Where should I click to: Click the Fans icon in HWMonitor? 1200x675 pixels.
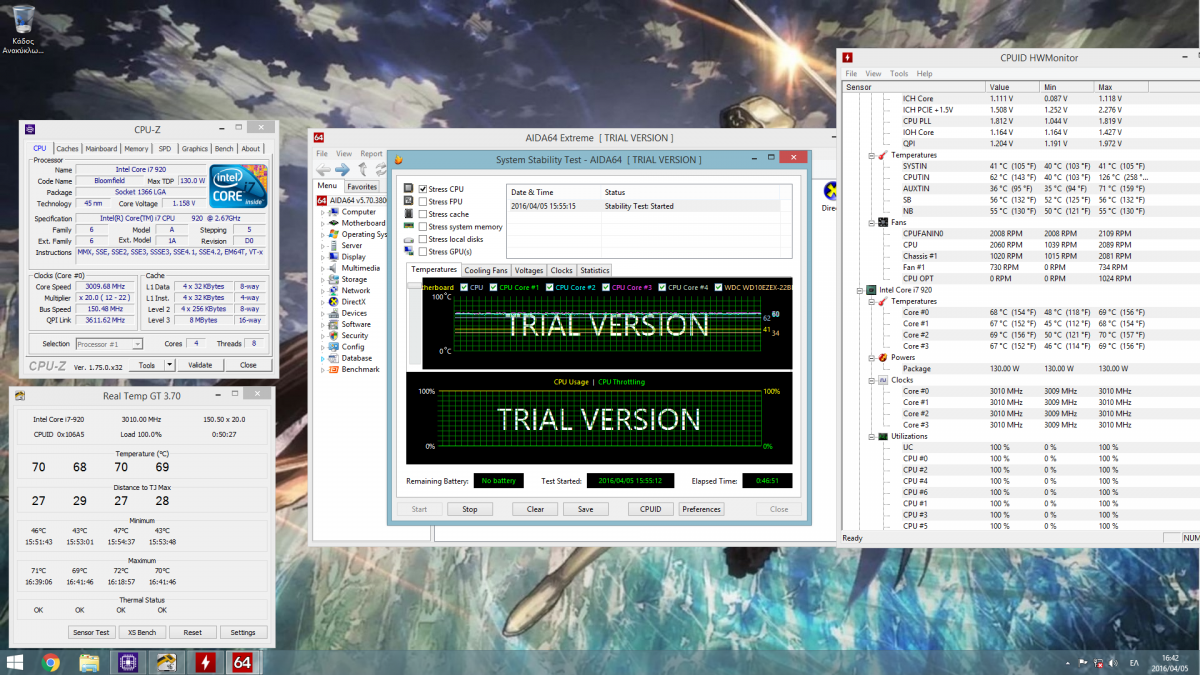[x=882, y=222]
